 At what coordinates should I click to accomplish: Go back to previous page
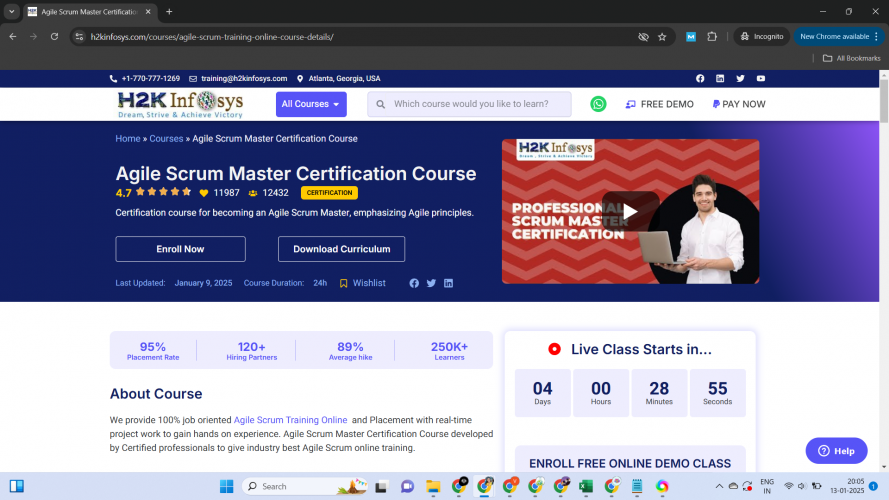12,36
